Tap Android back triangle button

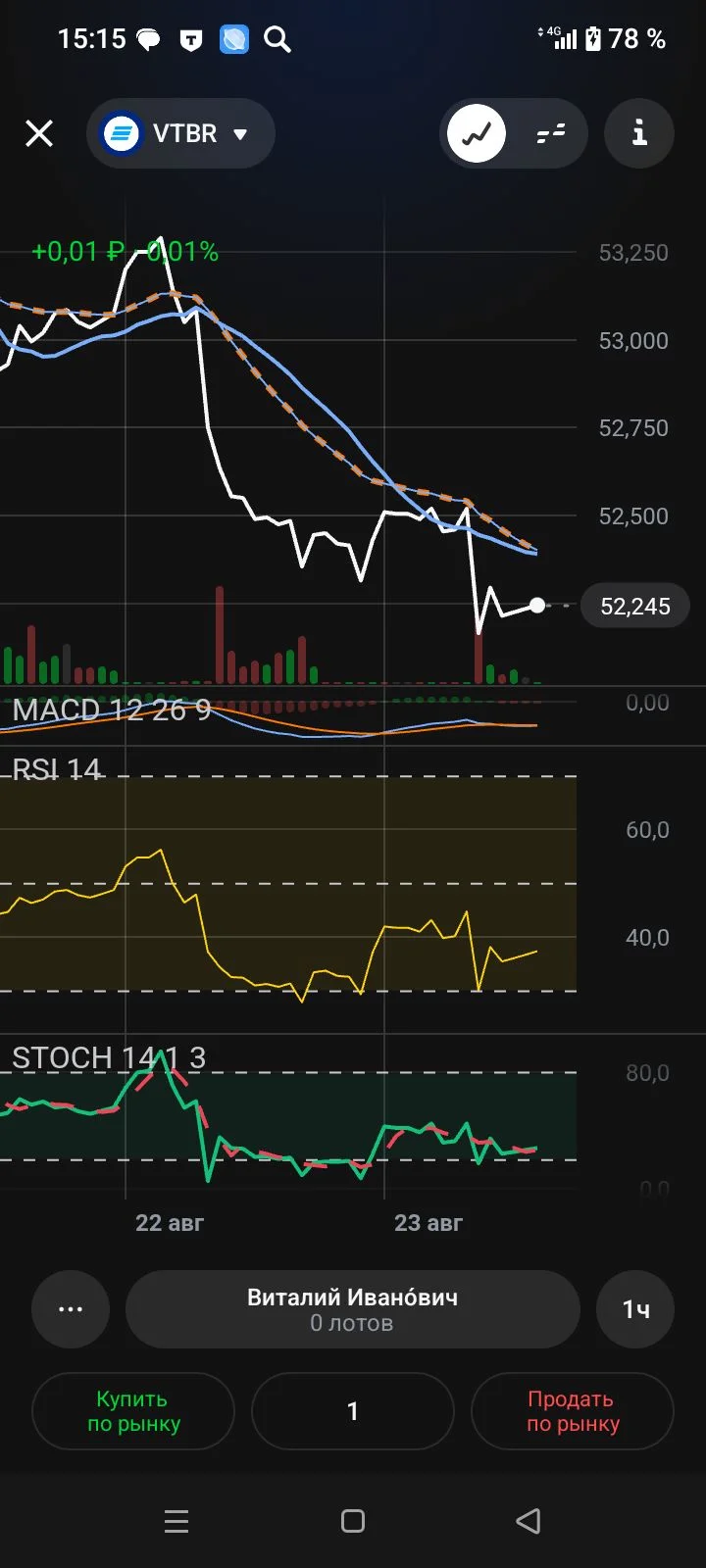pyautogui.click(x=529, y=1521)
